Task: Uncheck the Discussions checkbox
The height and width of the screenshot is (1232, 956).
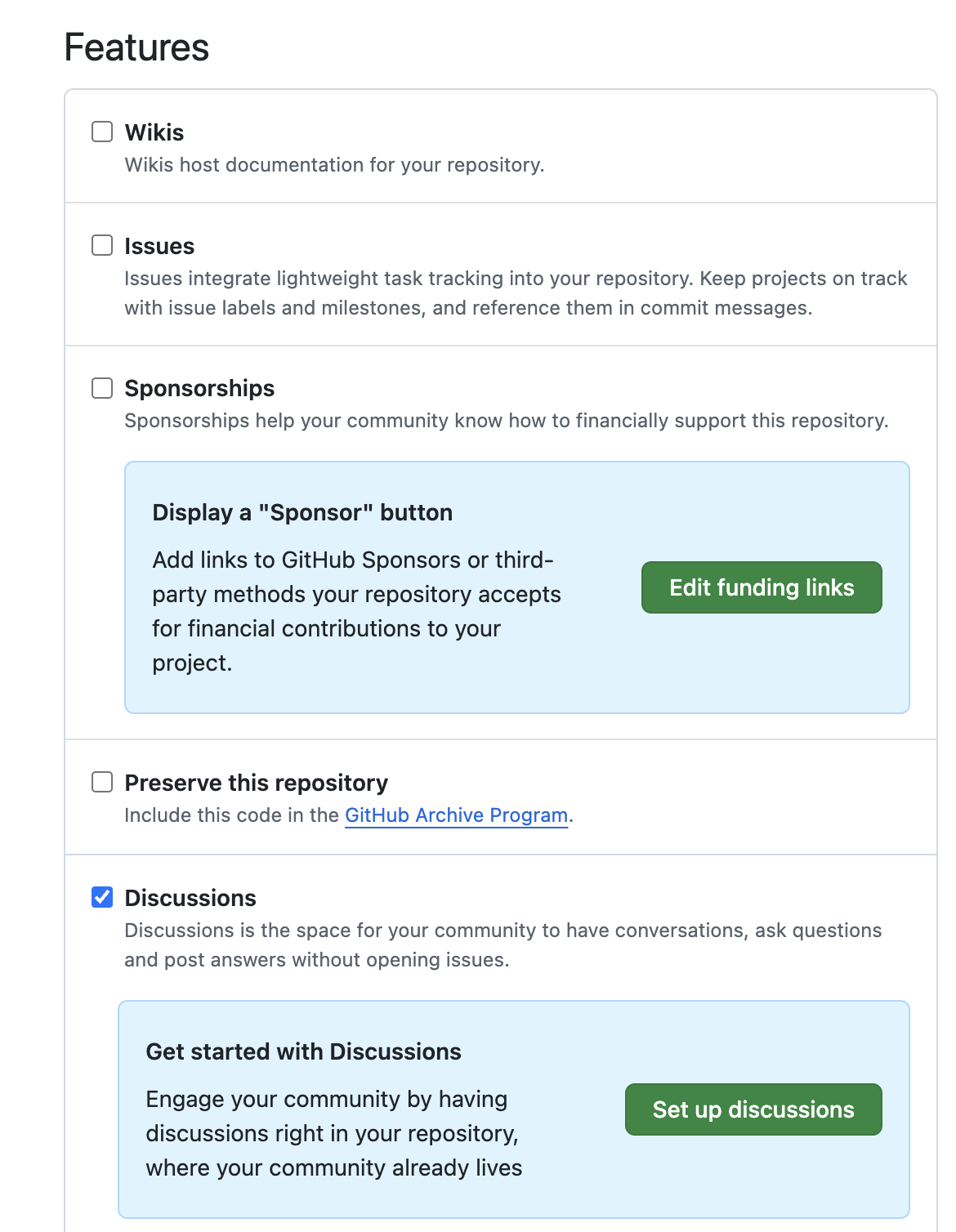Action: (x=102, y=897)
